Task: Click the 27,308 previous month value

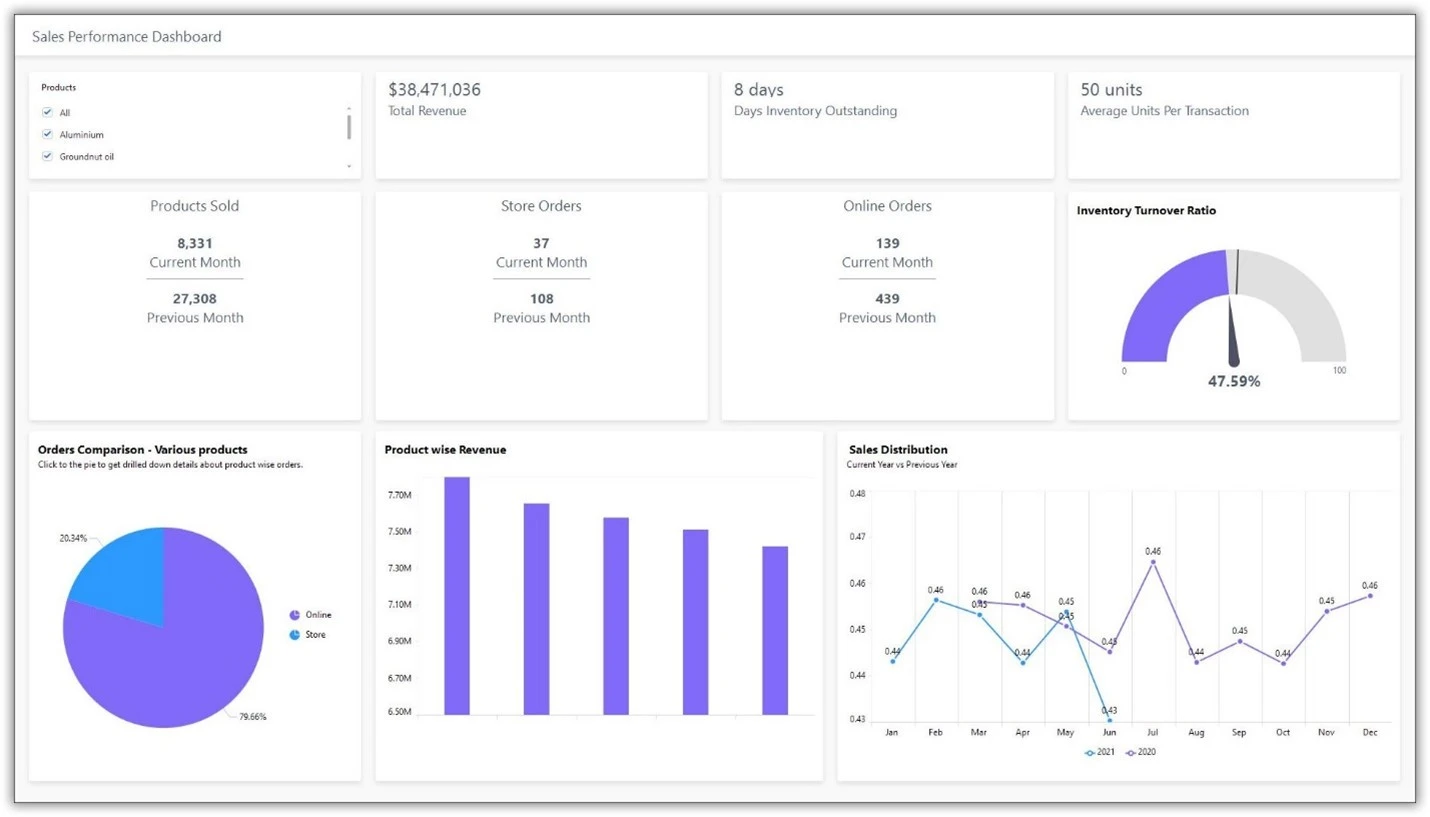Action: (x=195, y=298)
